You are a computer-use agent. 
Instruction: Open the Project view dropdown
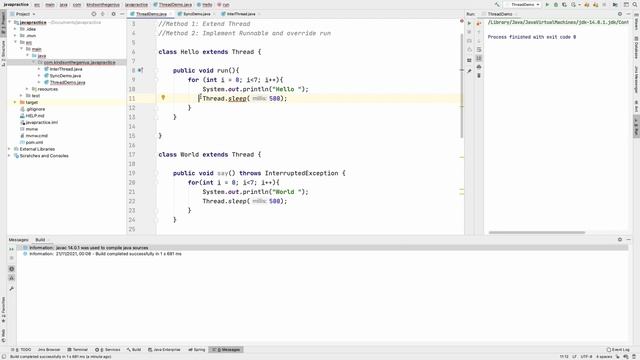pyautogui.click(x=25, y=14)
